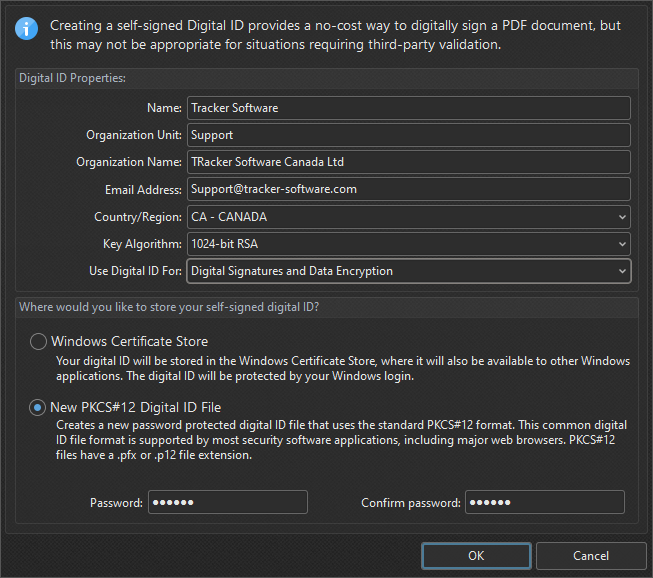Open the Use Digital ID For dropdown
This screenshot has height=578, width=653.
409,271
